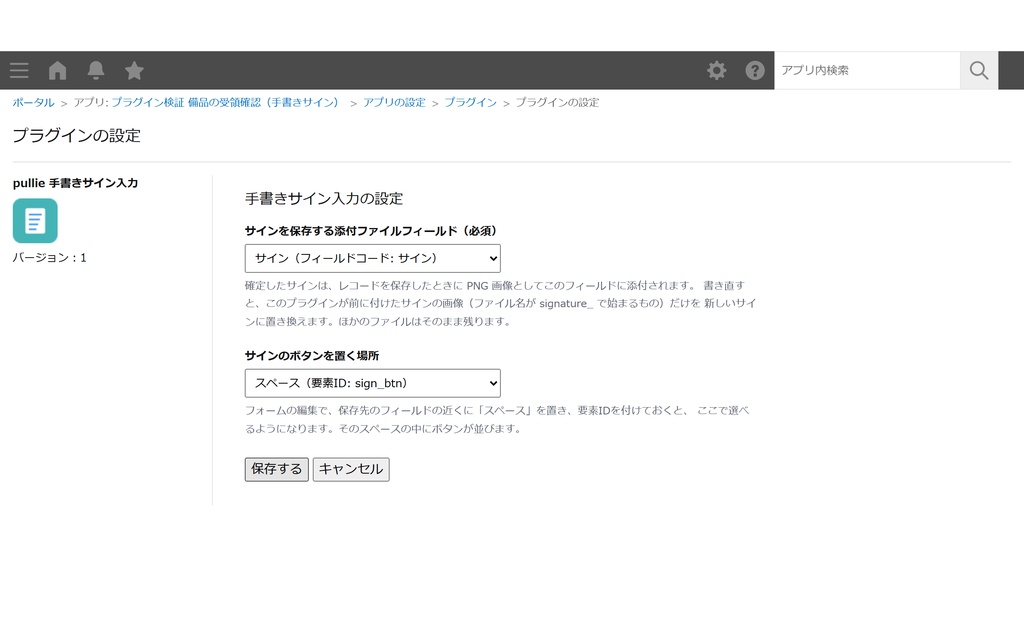Click the フォームの編集で help text paragraph
1024x640 pixels.
tap(497, 420)
